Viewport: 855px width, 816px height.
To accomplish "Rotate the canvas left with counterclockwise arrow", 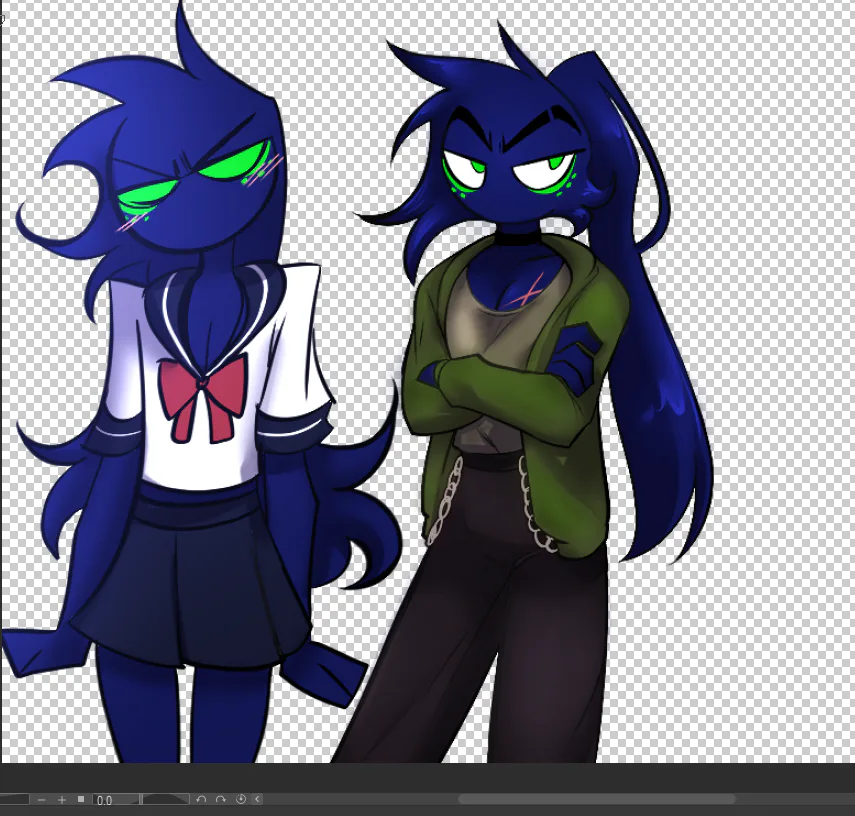I will (201, 800).
